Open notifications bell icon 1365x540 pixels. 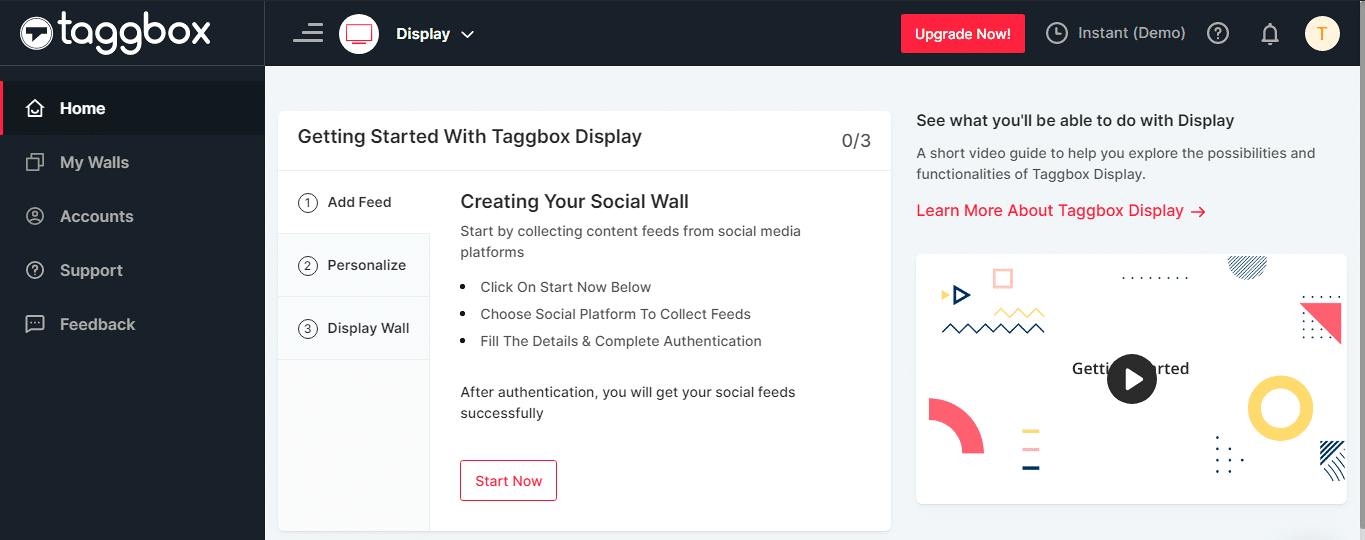(1270, 34)
